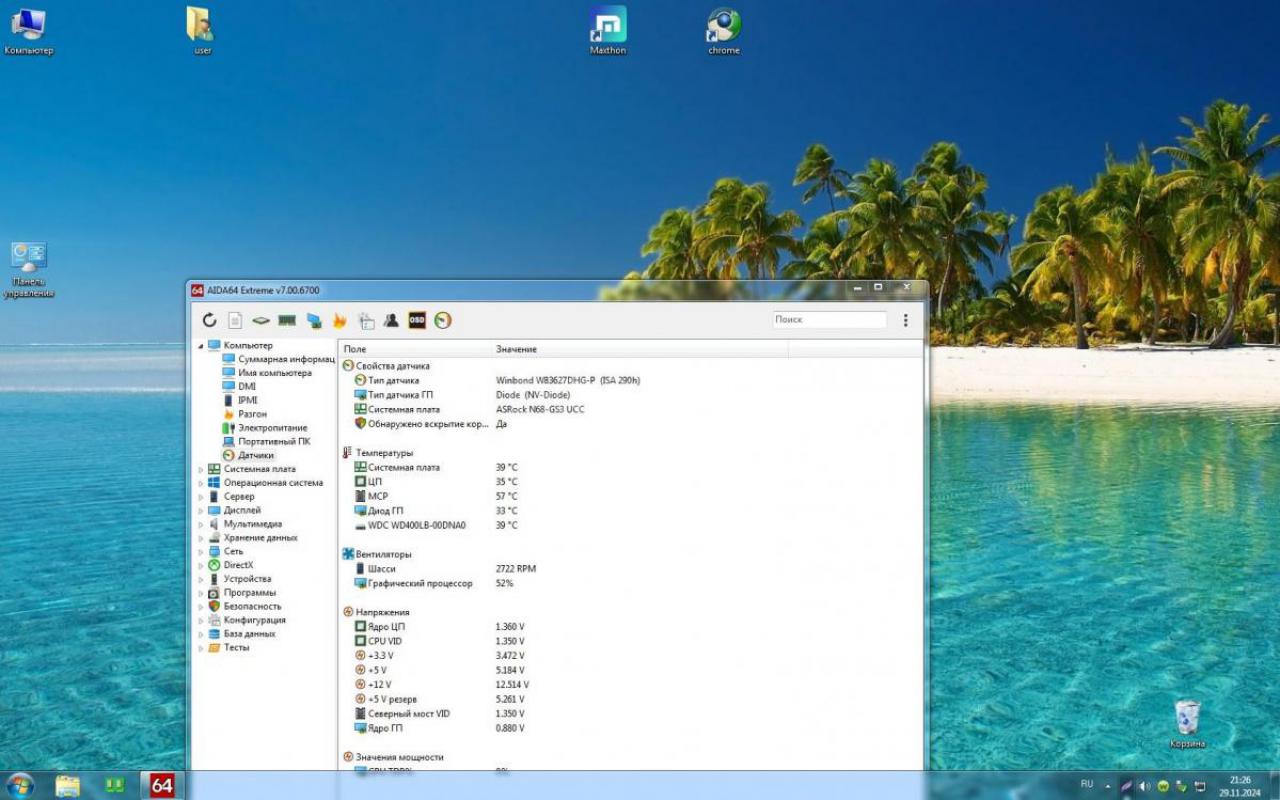Select the user folder desktop icon
The width and height of the screenshot is (1280, 800).
coord(202,31)
